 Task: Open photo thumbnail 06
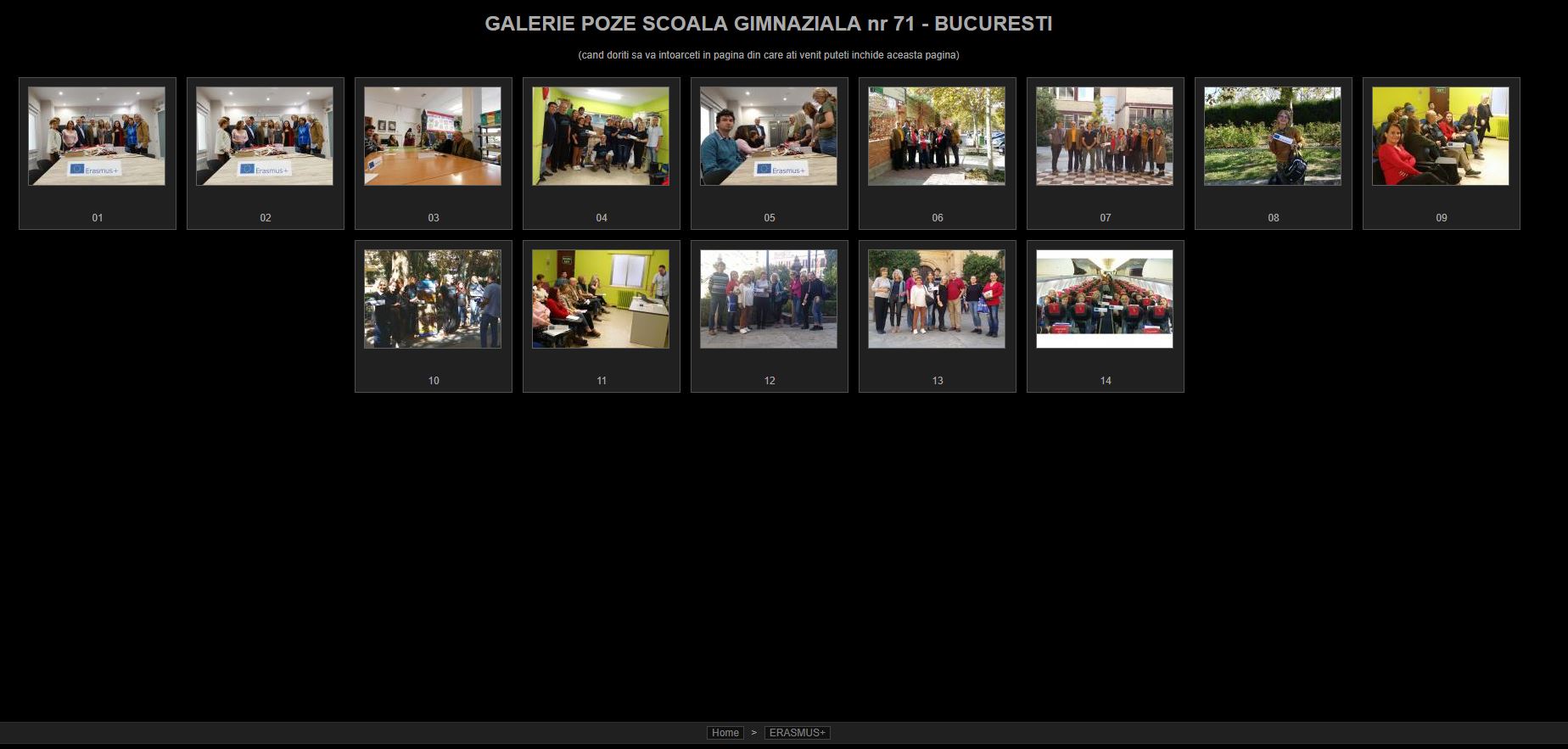click(x=937, y=136)
